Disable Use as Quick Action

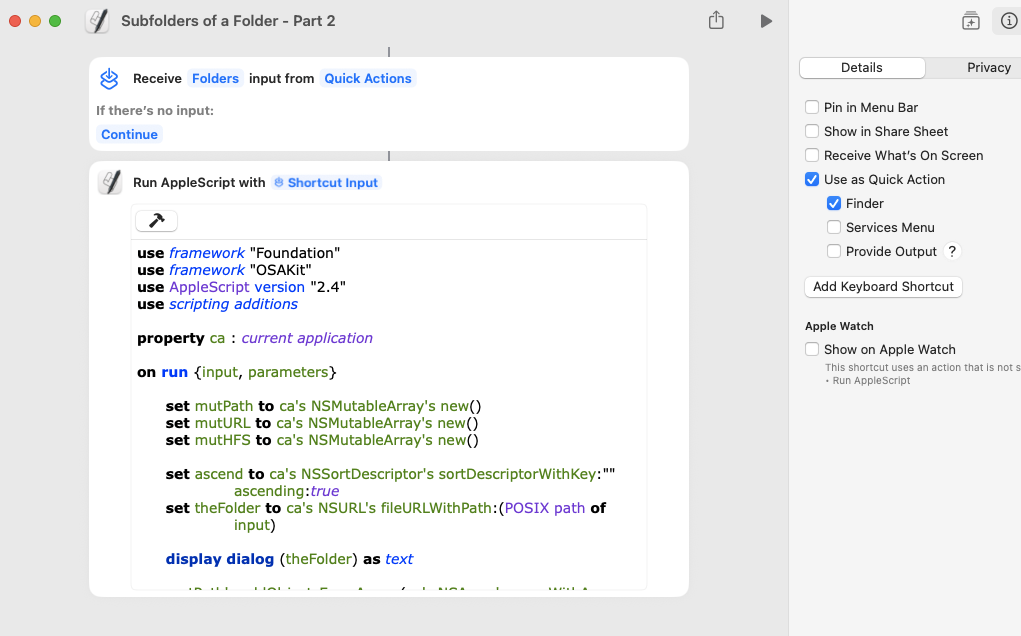pyautogui.click(x=811, y=180)
